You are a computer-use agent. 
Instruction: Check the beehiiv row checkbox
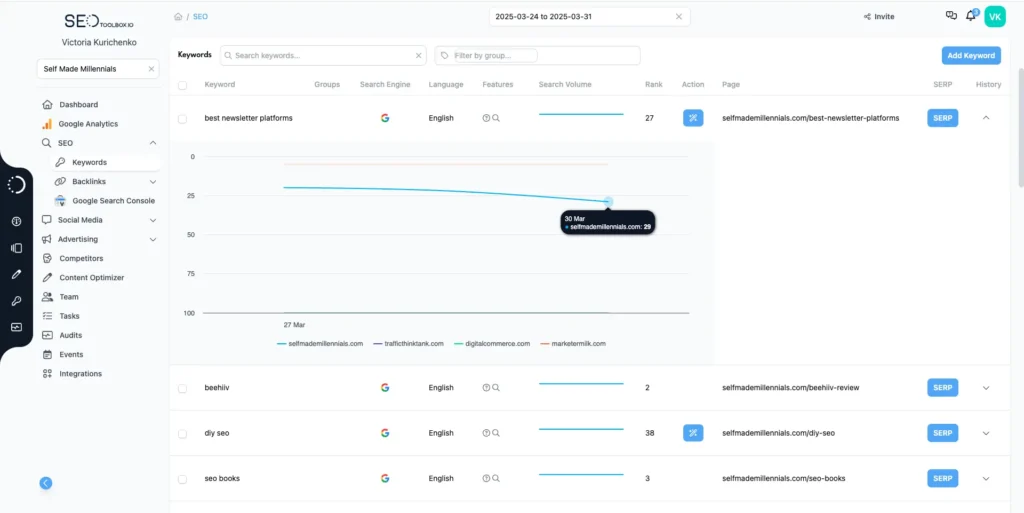point(182,388)
